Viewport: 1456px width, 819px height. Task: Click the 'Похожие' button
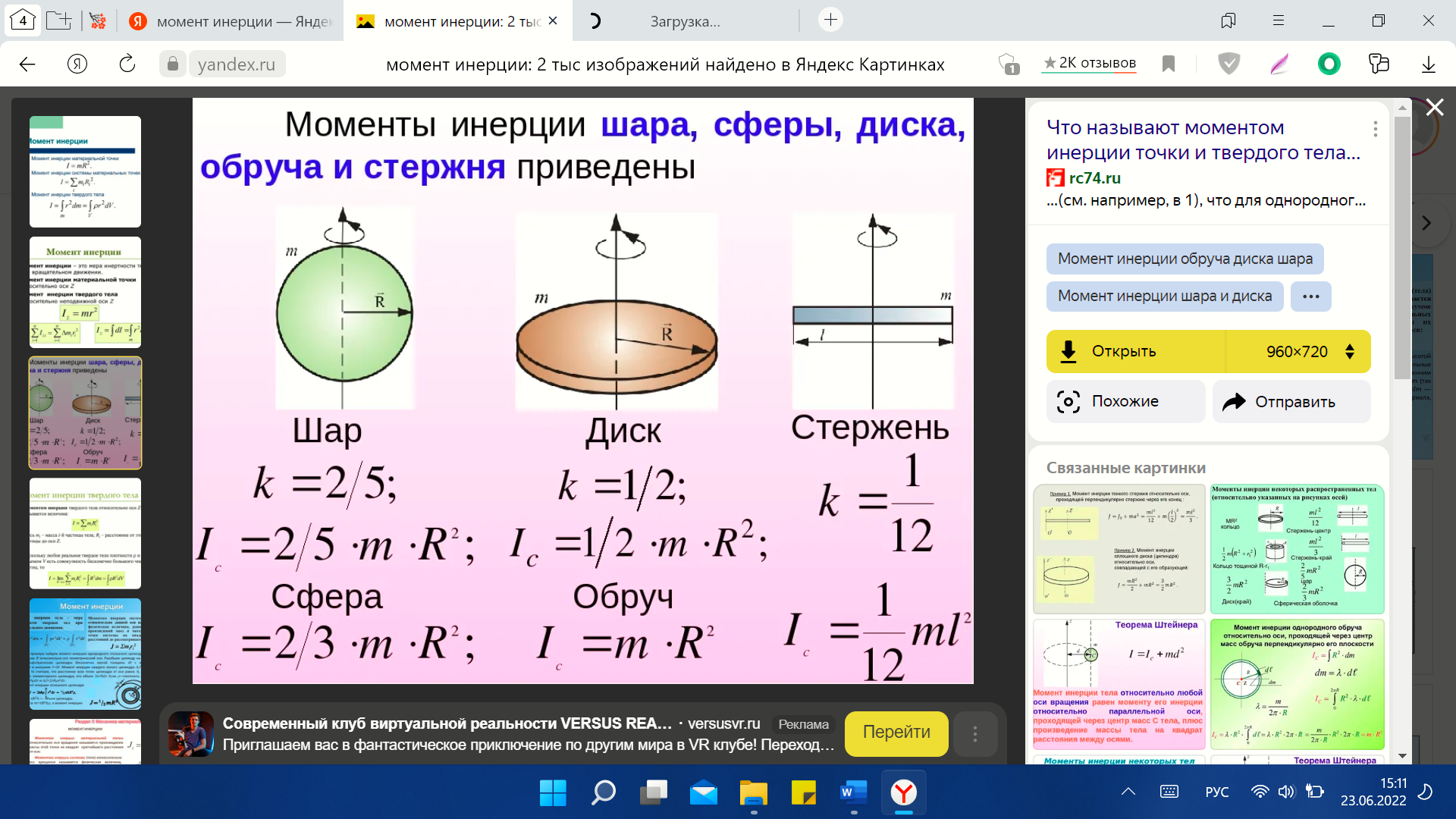point(1125,401)
